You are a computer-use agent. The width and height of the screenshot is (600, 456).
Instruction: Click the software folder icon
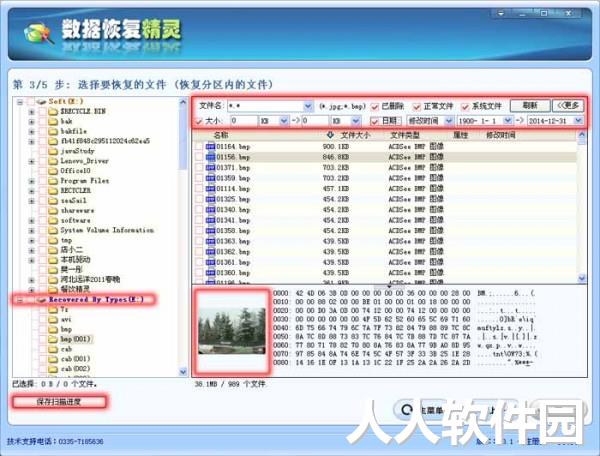[53, 221]
